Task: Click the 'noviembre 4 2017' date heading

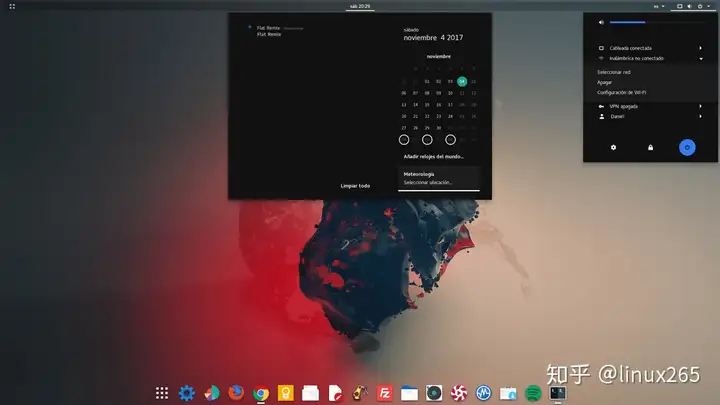Action: click(433, 38)
